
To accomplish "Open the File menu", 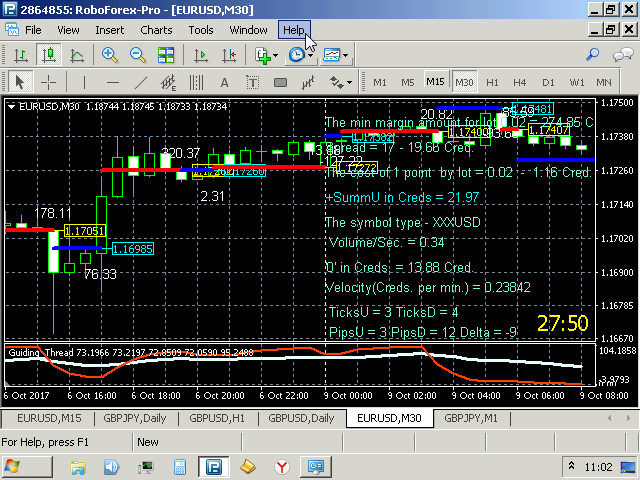I will click(33, 30).
